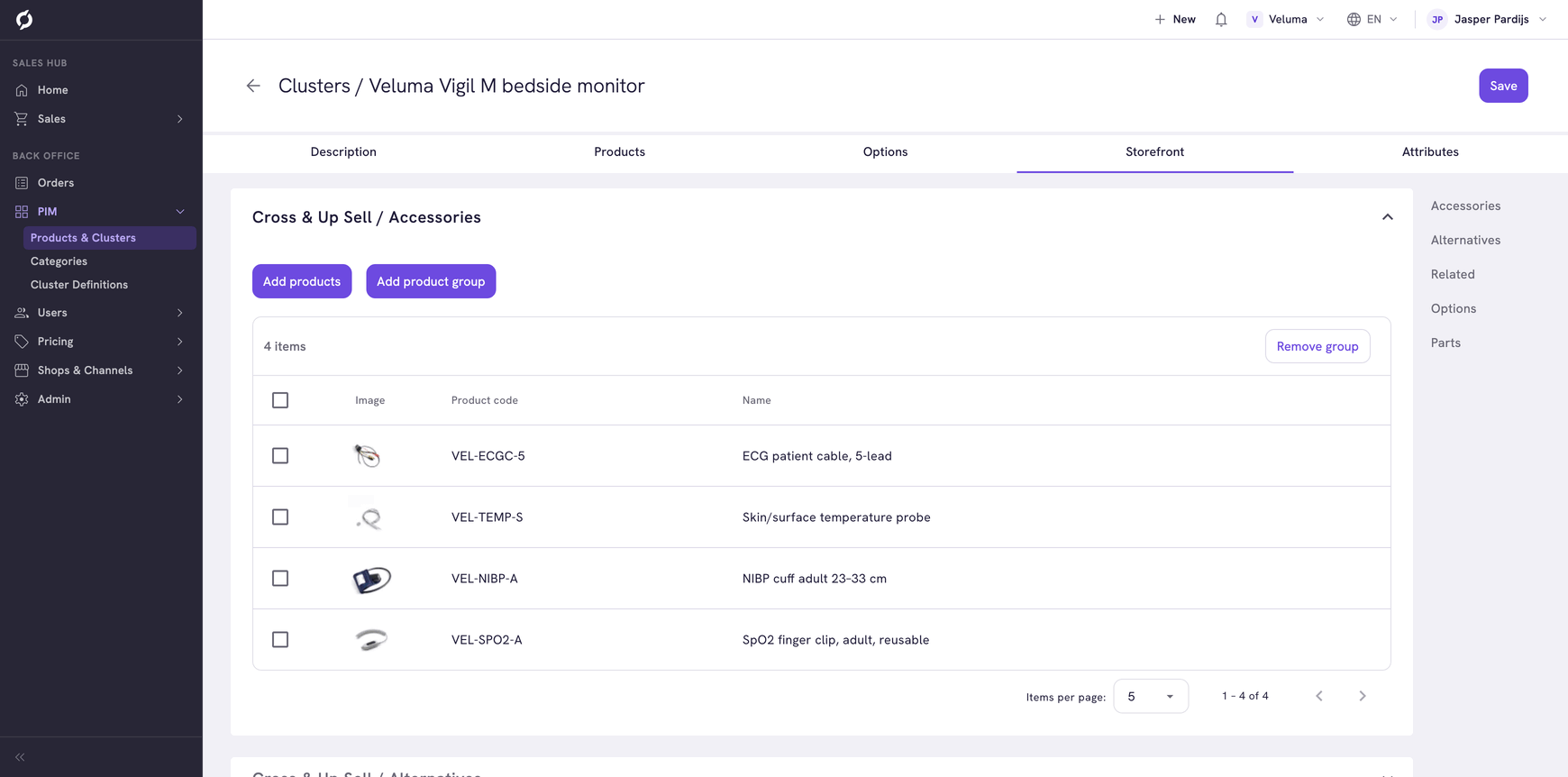The image size is (1568, 777).
Task: Click Add products button
Action: point(302,281)
